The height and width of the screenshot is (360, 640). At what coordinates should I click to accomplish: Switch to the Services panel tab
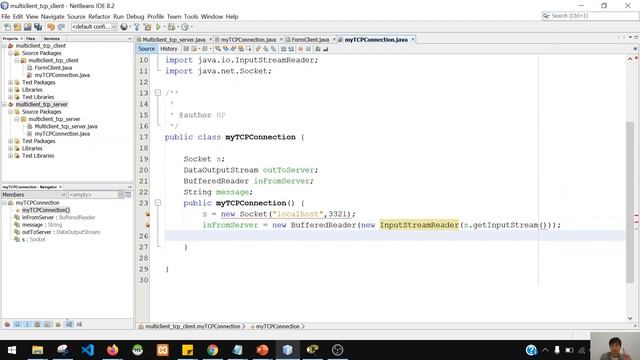(x=51, y=38)
